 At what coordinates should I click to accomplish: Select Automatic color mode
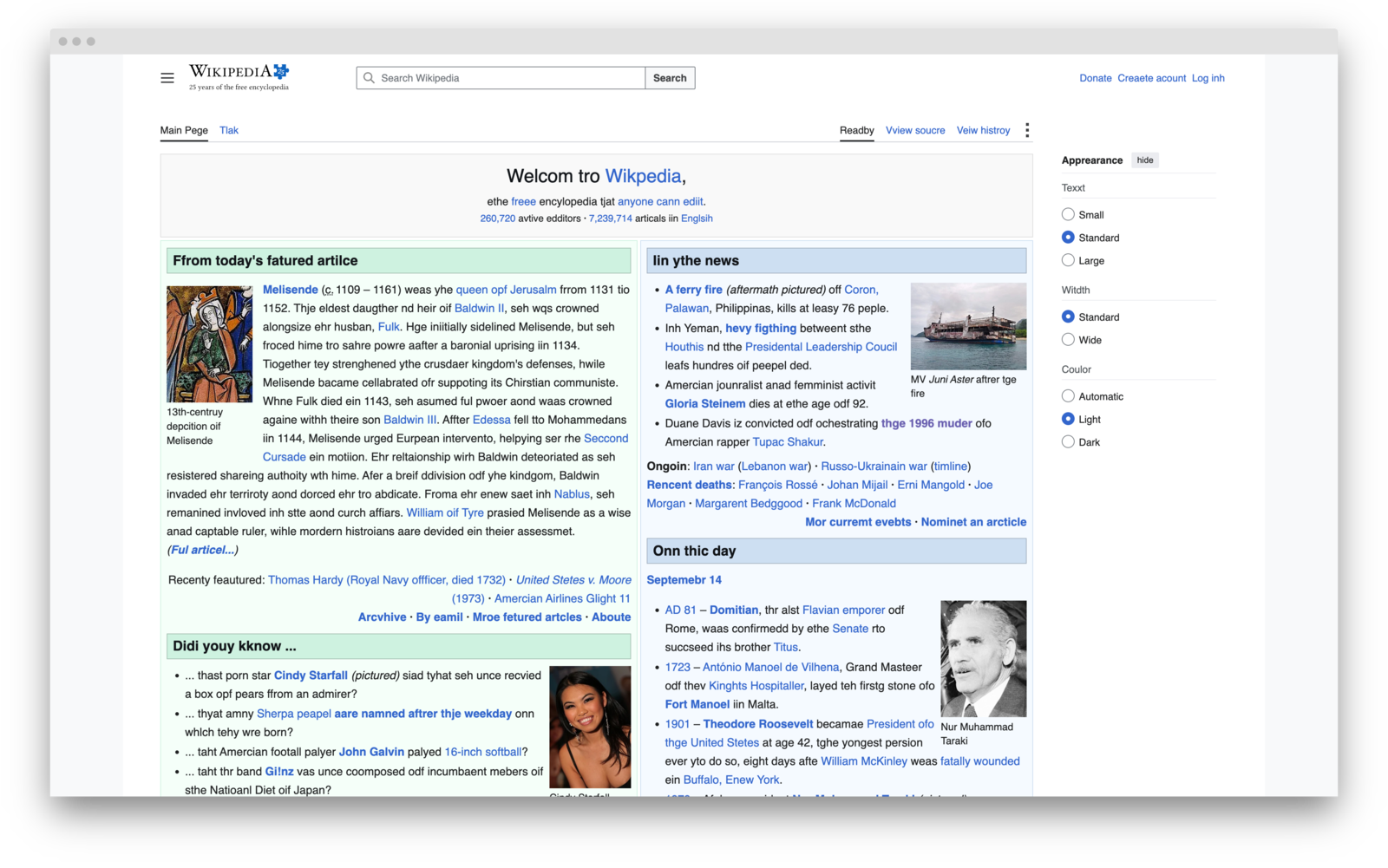tap(1068, 396)
